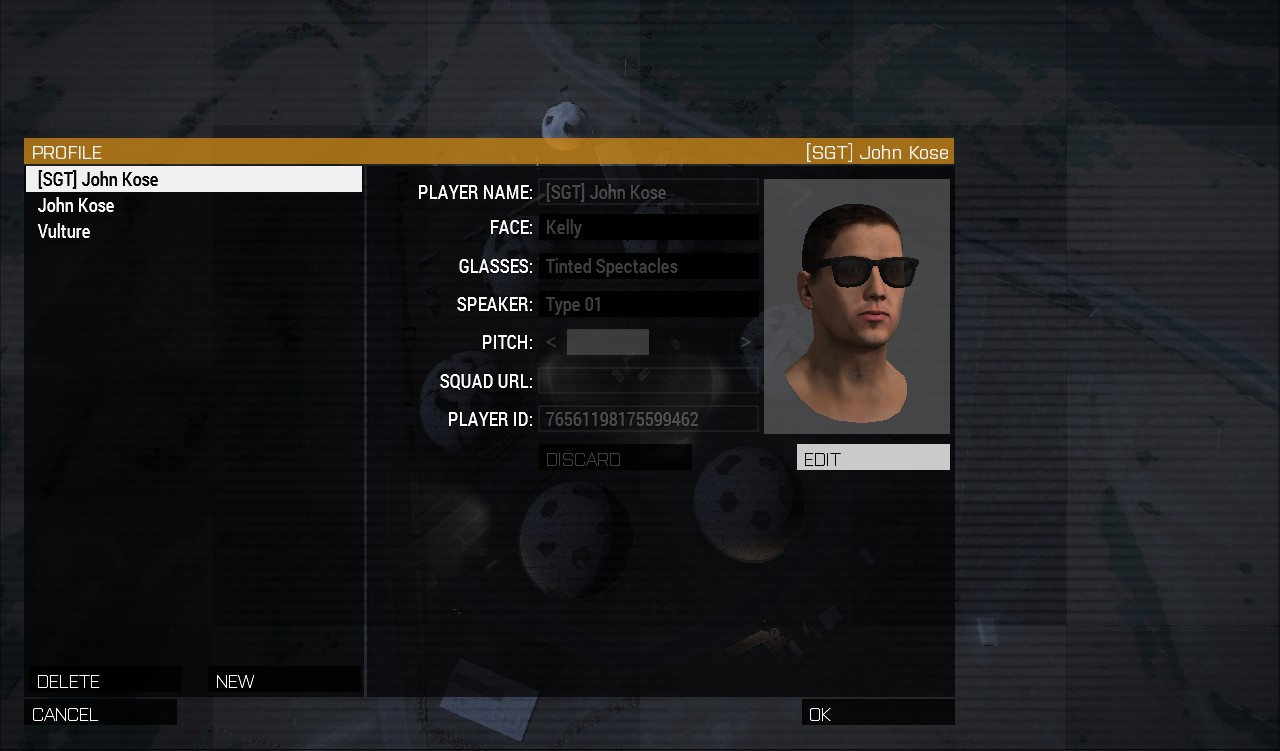The height and width of the screenshot is (751, 1280).
Task: Click the Edit button under the portrait
Action: [873, 458]
